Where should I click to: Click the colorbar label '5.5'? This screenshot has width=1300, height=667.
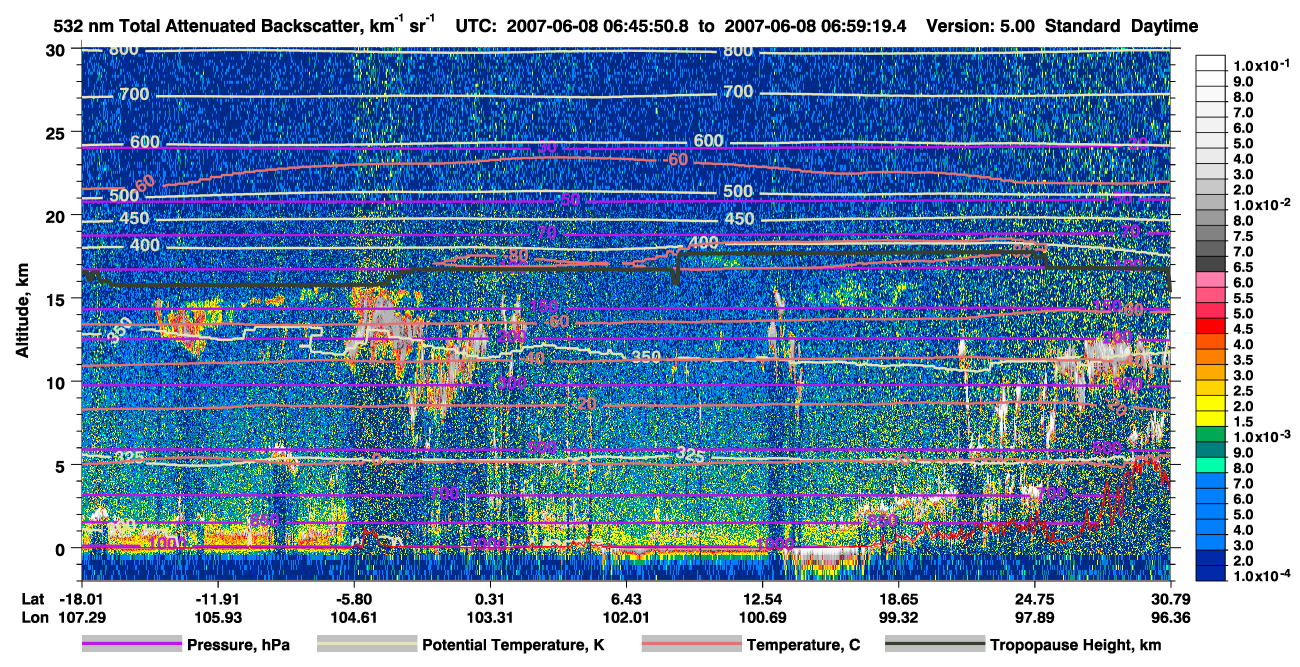point(1243,298)
